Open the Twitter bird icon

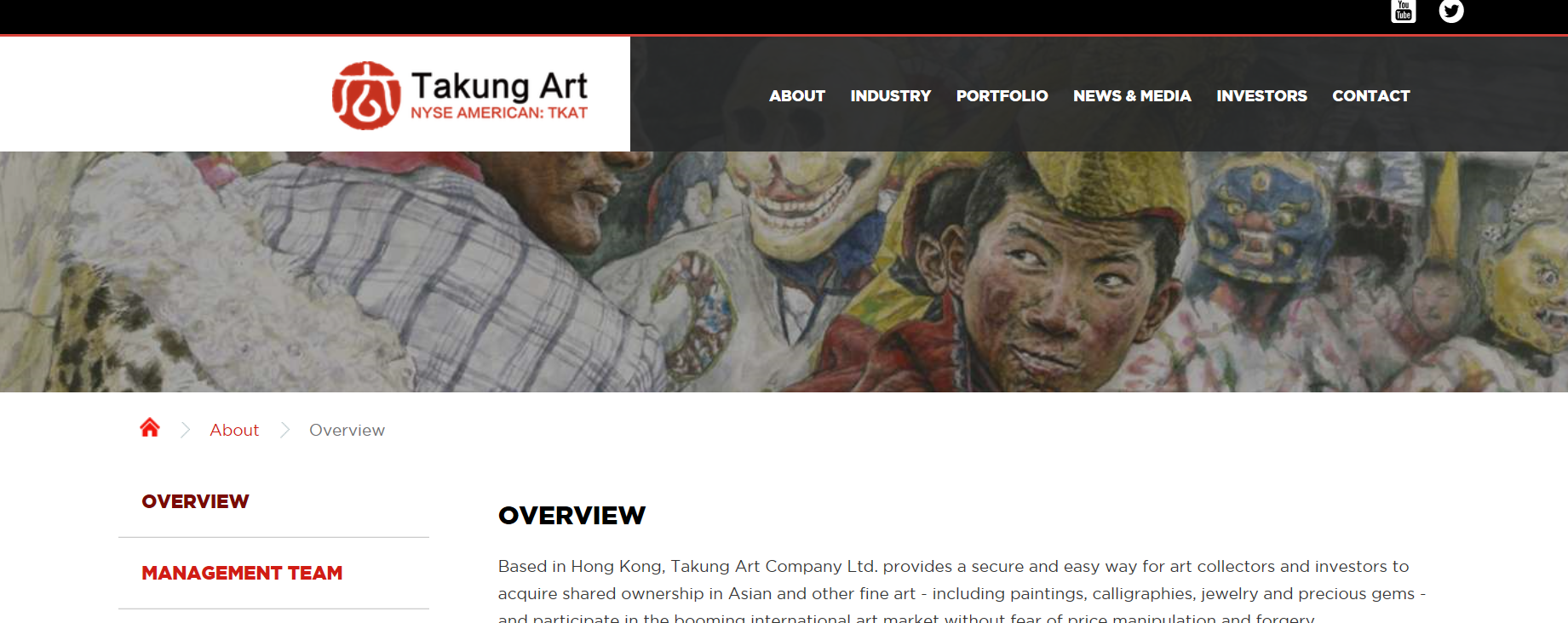1451,11
